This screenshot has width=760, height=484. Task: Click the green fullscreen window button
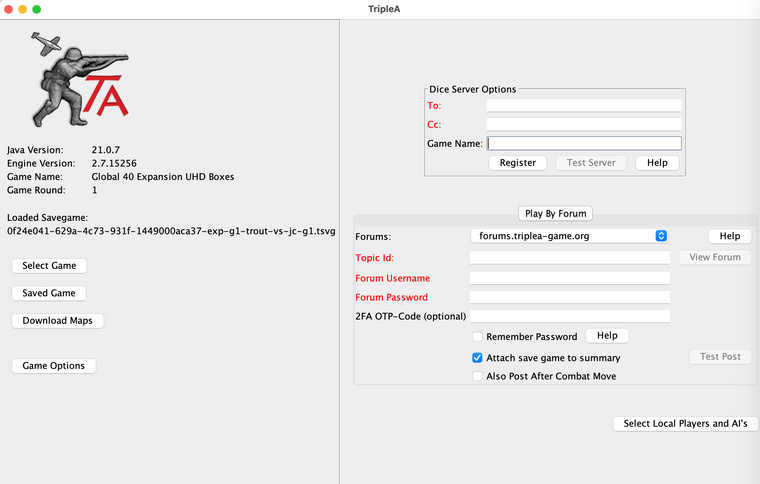click(36, 9)
